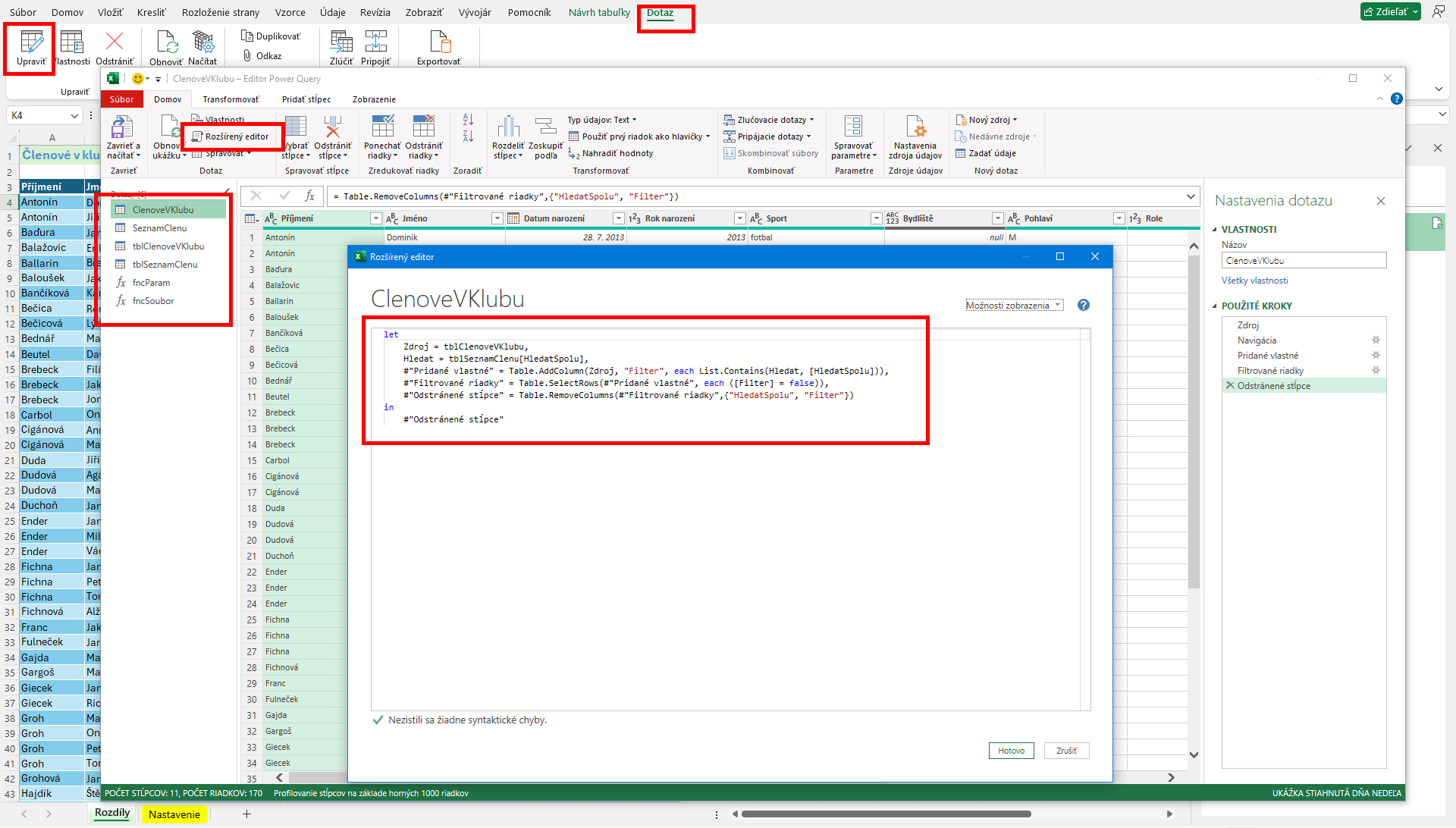Switch to Transformovať ribbon tab
Image resolution: width=1456 pixels, height=828 pixels.
pos(231,99)
